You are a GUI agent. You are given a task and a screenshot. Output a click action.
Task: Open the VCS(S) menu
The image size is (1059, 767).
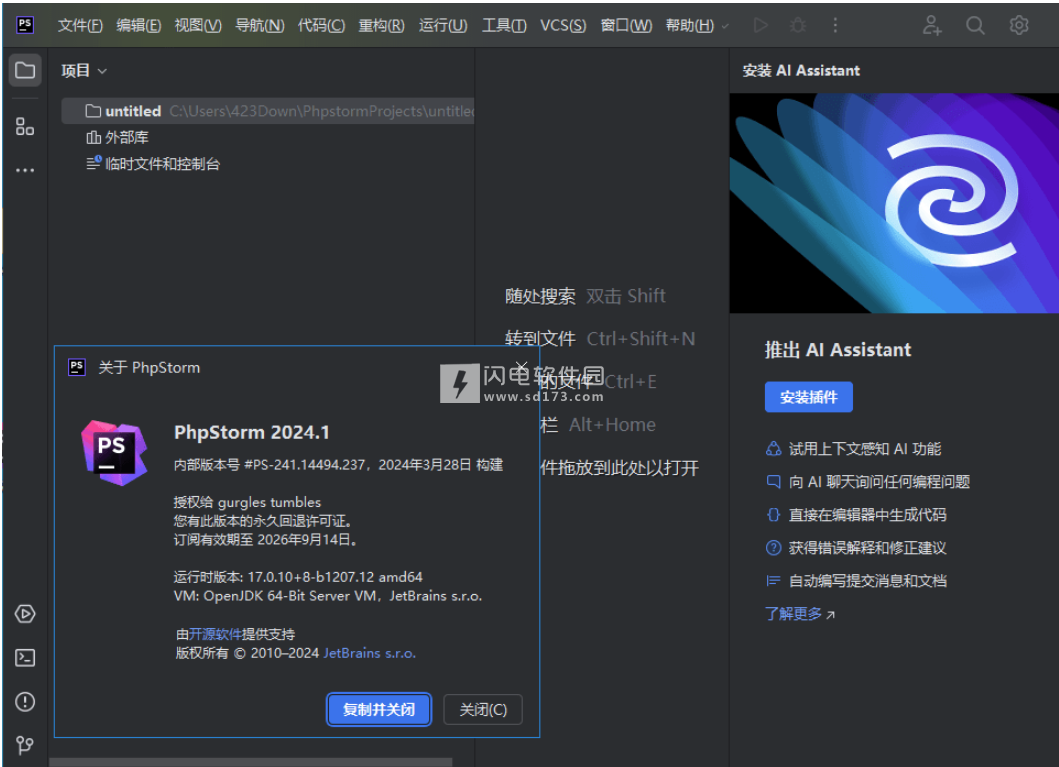click(563, 25)
